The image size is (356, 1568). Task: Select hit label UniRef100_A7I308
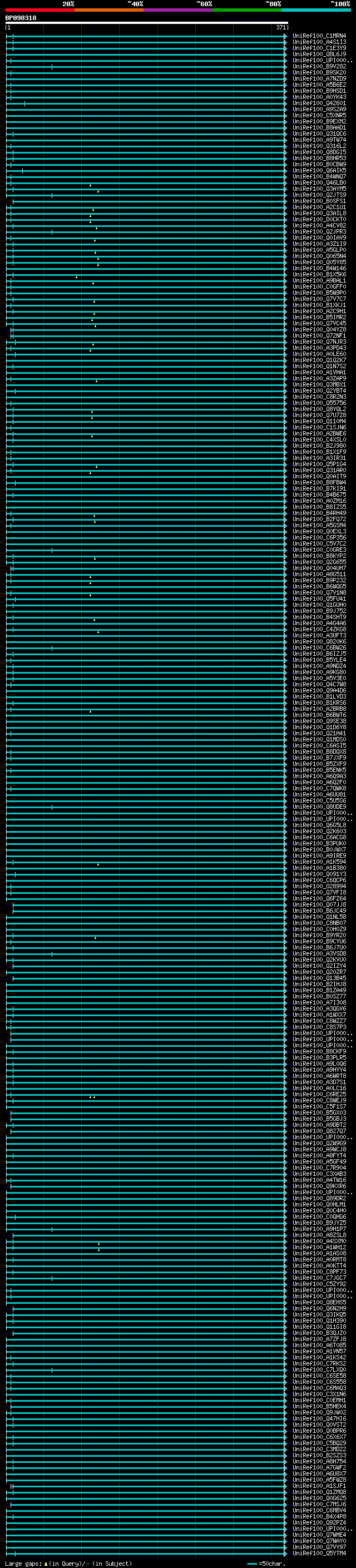pos(319,1002)
